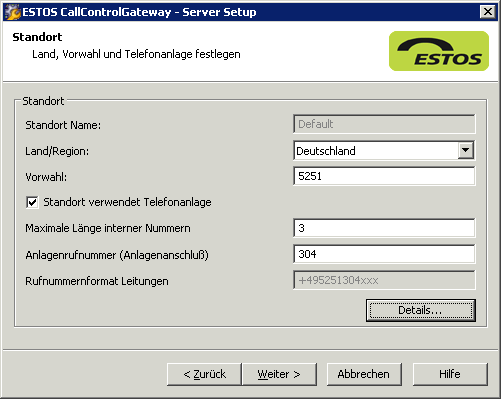Continue with the Weiter button
The width and height of the screenshot is (501, 399).
(279, 374)
